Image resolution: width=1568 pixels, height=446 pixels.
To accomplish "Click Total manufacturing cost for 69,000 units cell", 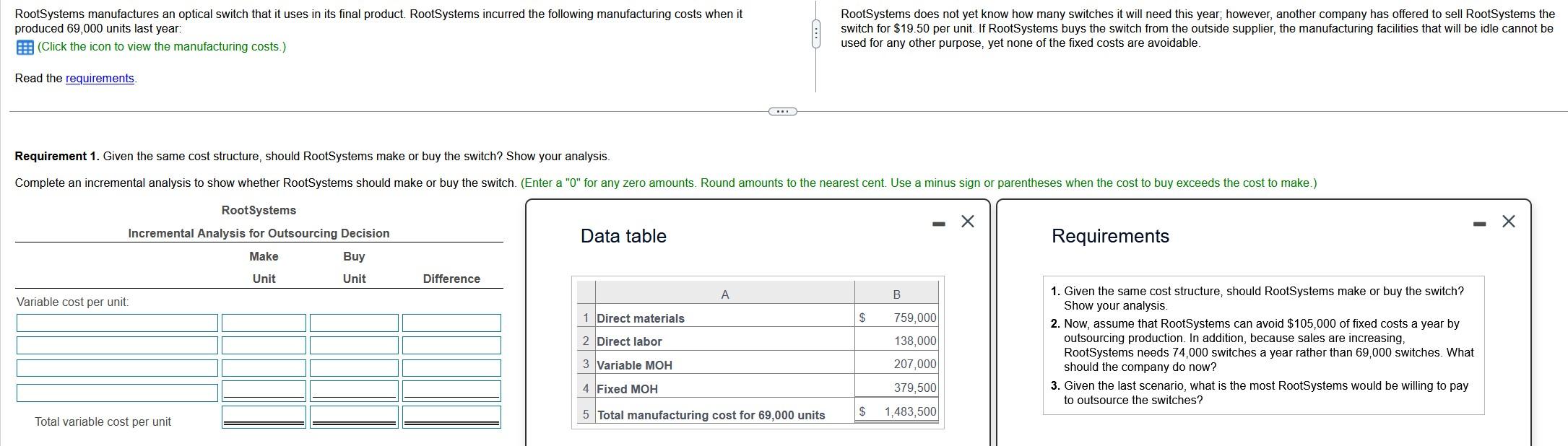I will click(725, 414).
